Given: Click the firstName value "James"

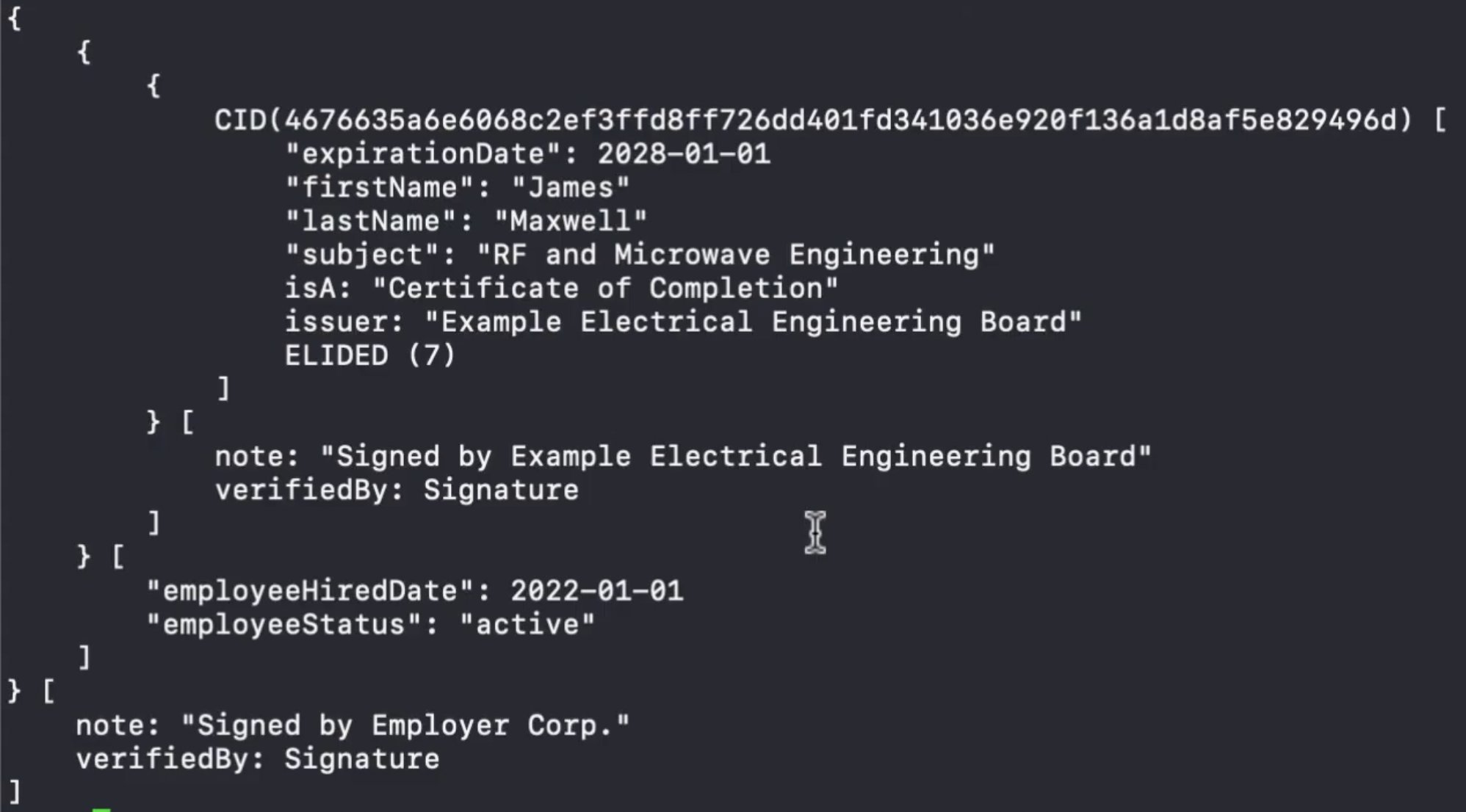Looking at the screenshot, I should coord(571,187).
